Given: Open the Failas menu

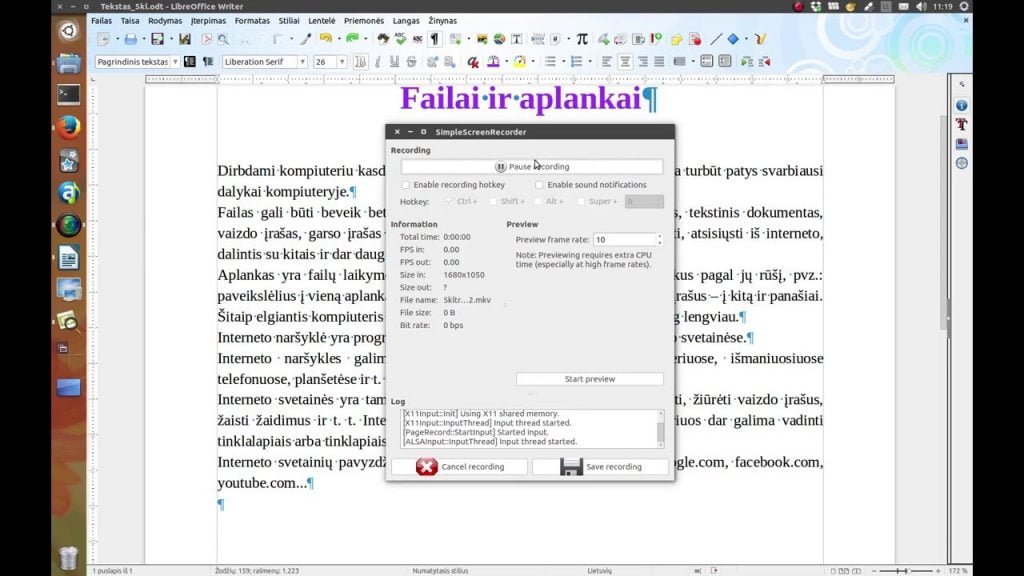Looking at the screenshot, I should click(101, 21).
